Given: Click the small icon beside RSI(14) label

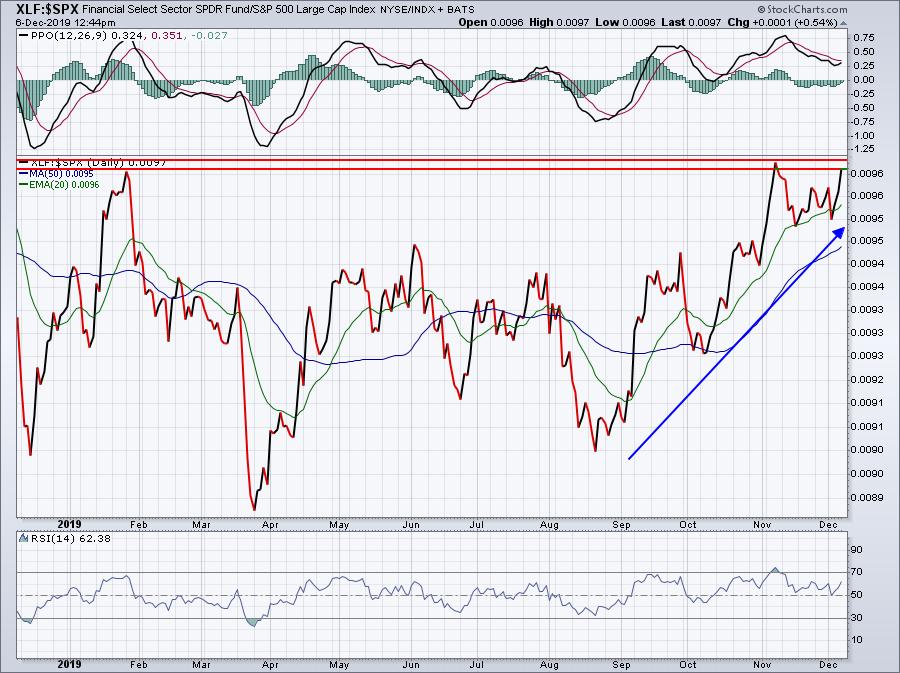Looking at the screenshot, I should point(23,538).
